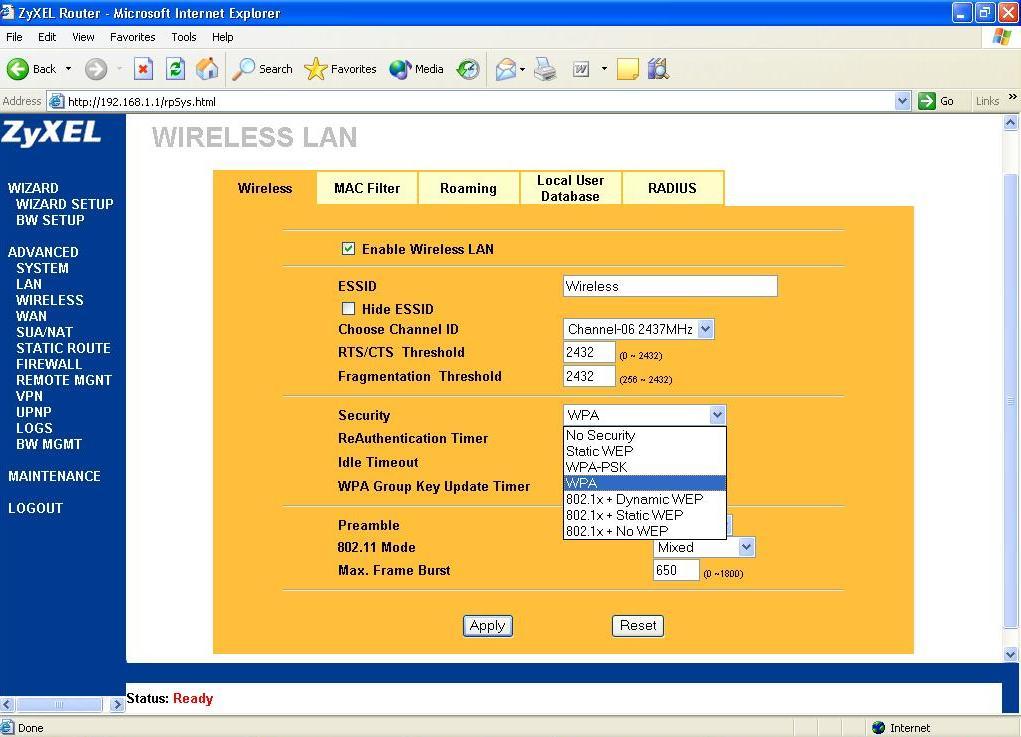Viewport: 1021px width, 737px height.
Task: Click the Apply button
Action: point(488,626)
